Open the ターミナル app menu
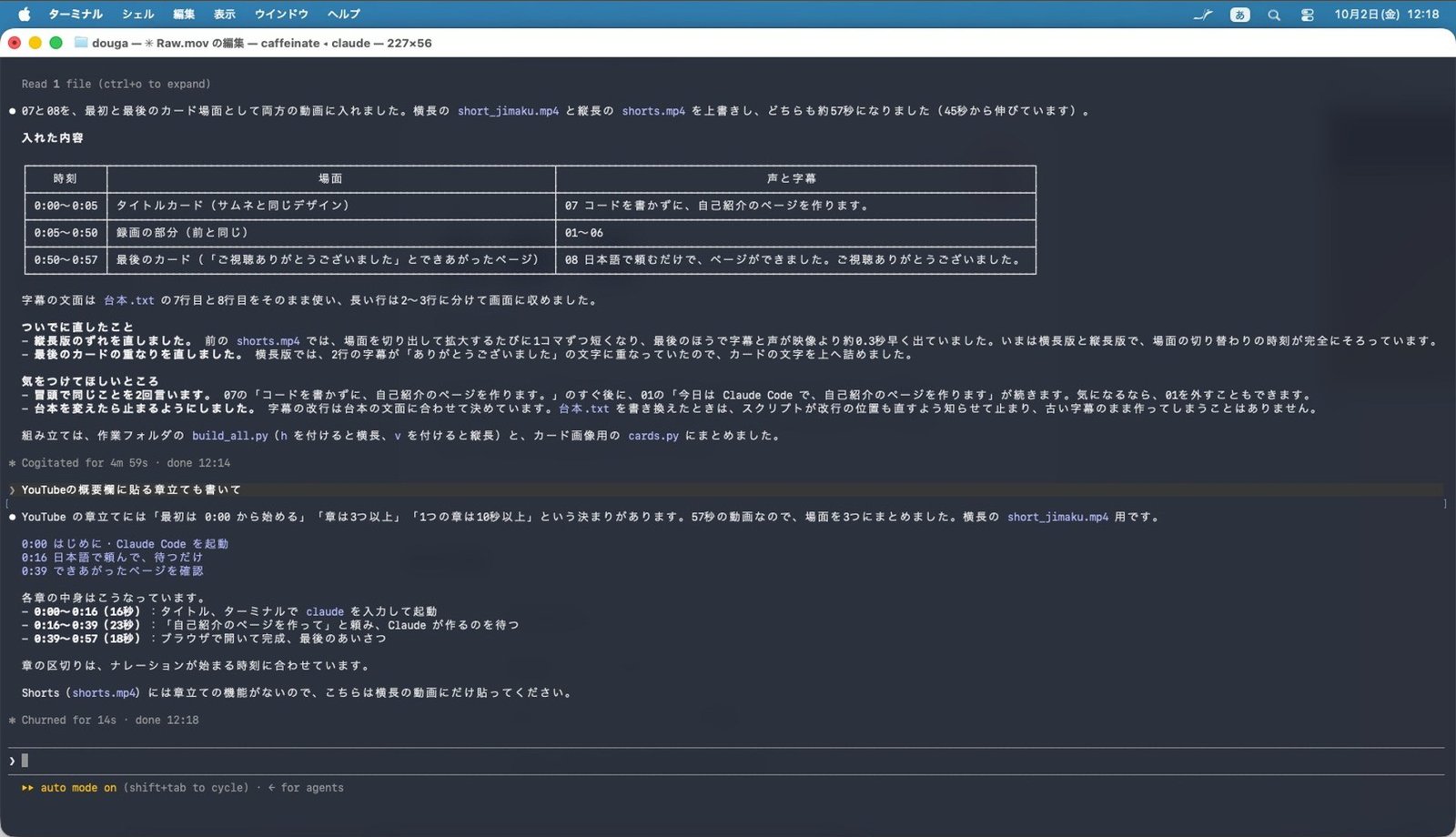This screenshot has height=837, width=1456. pos(75,14)
